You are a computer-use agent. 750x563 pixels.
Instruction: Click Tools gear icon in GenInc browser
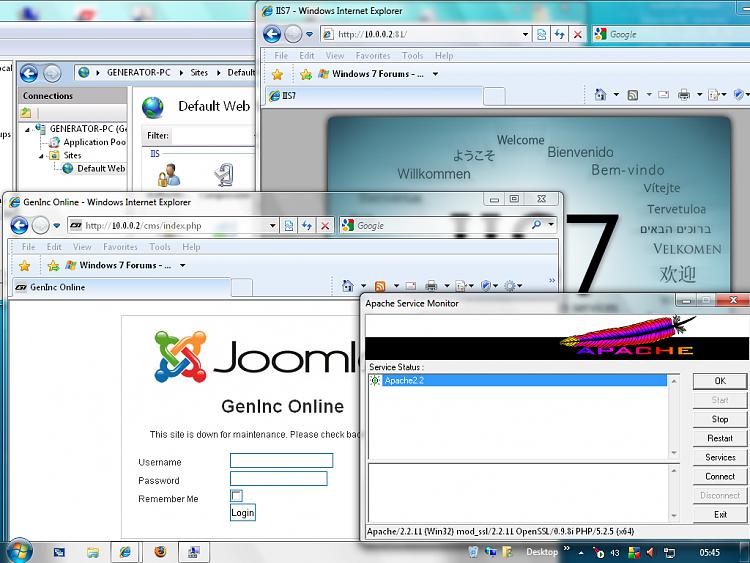[510, 286]
